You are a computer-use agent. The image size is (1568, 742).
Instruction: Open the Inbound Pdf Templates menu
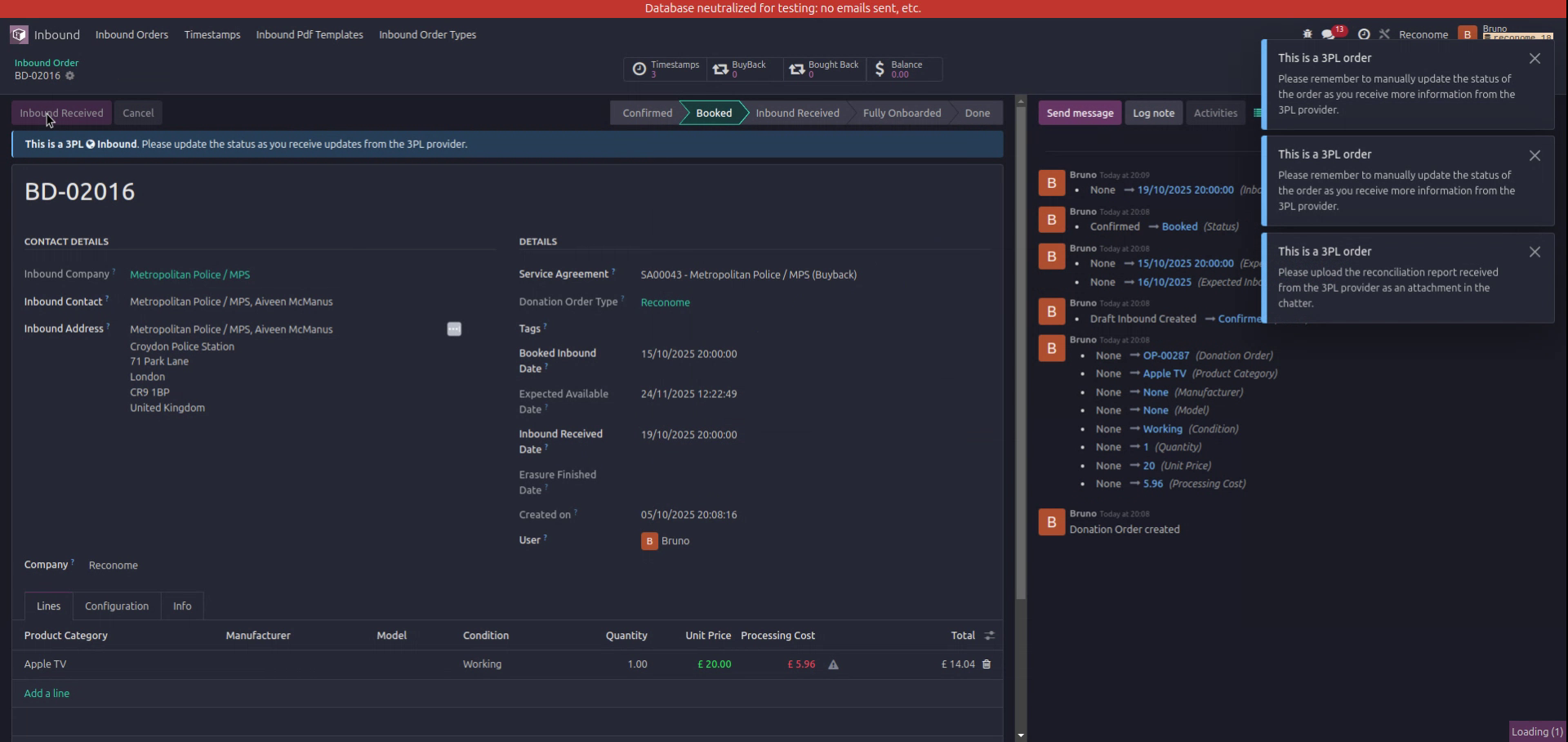tap(309, 34)
